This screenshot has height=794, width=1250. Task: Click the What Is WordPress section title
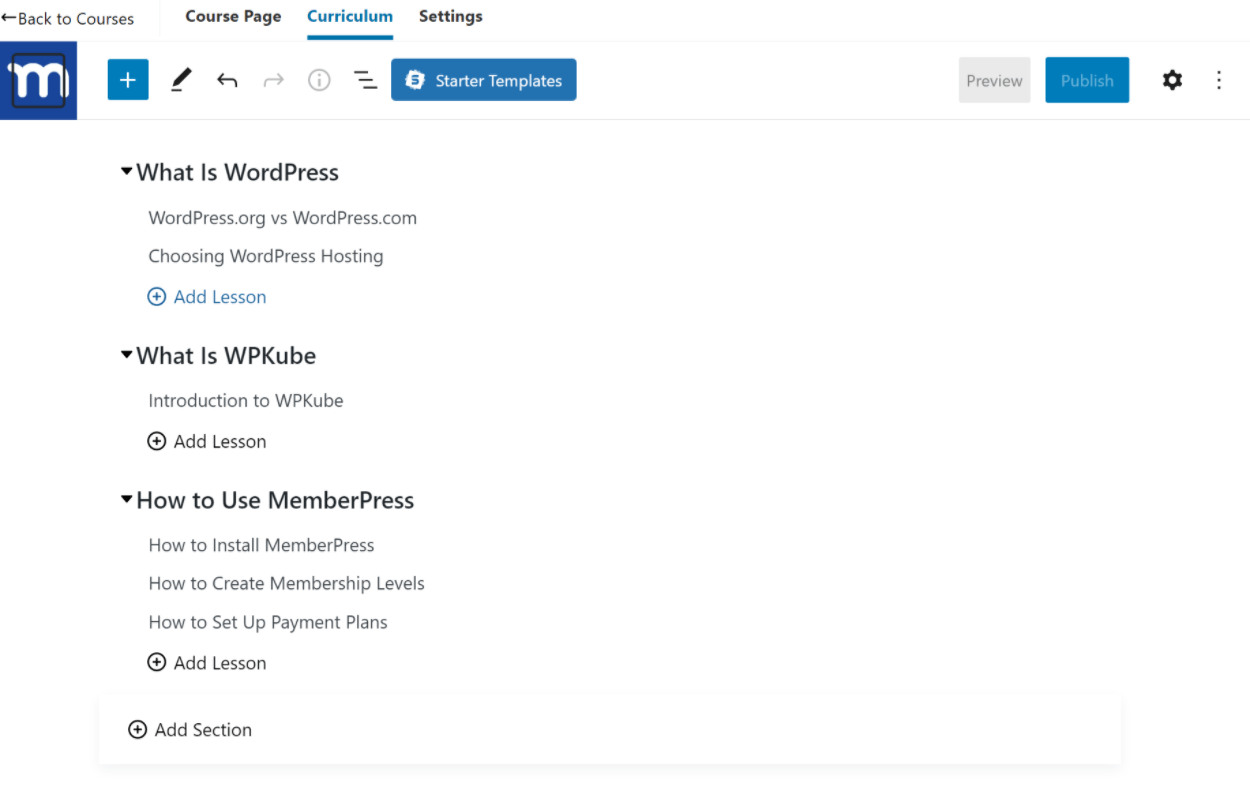click(x=238, y=172)
